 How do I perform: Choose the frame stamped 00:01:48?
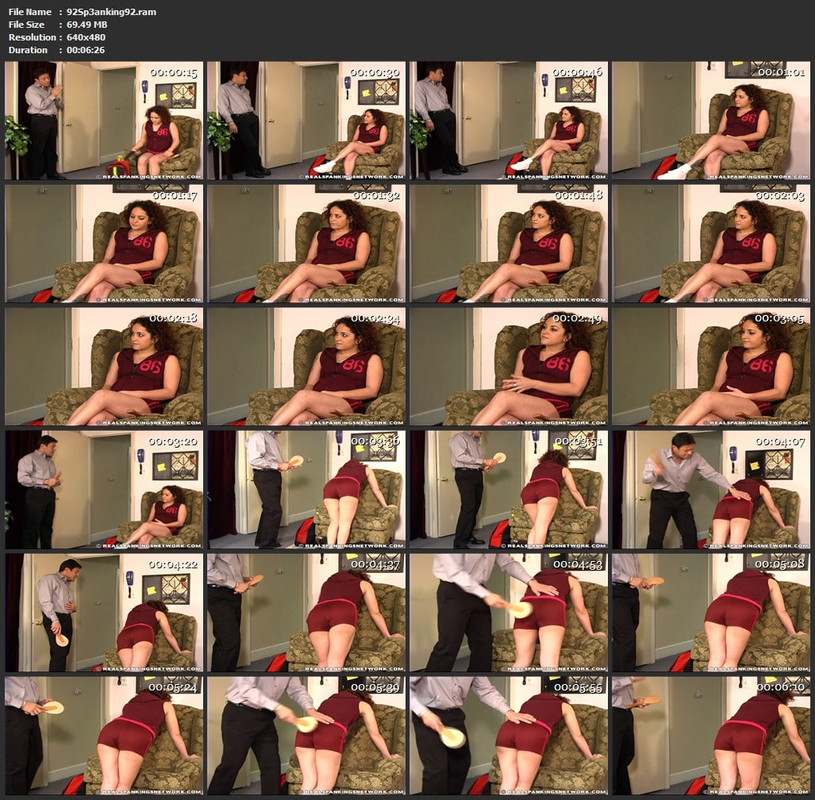(509, 244)
